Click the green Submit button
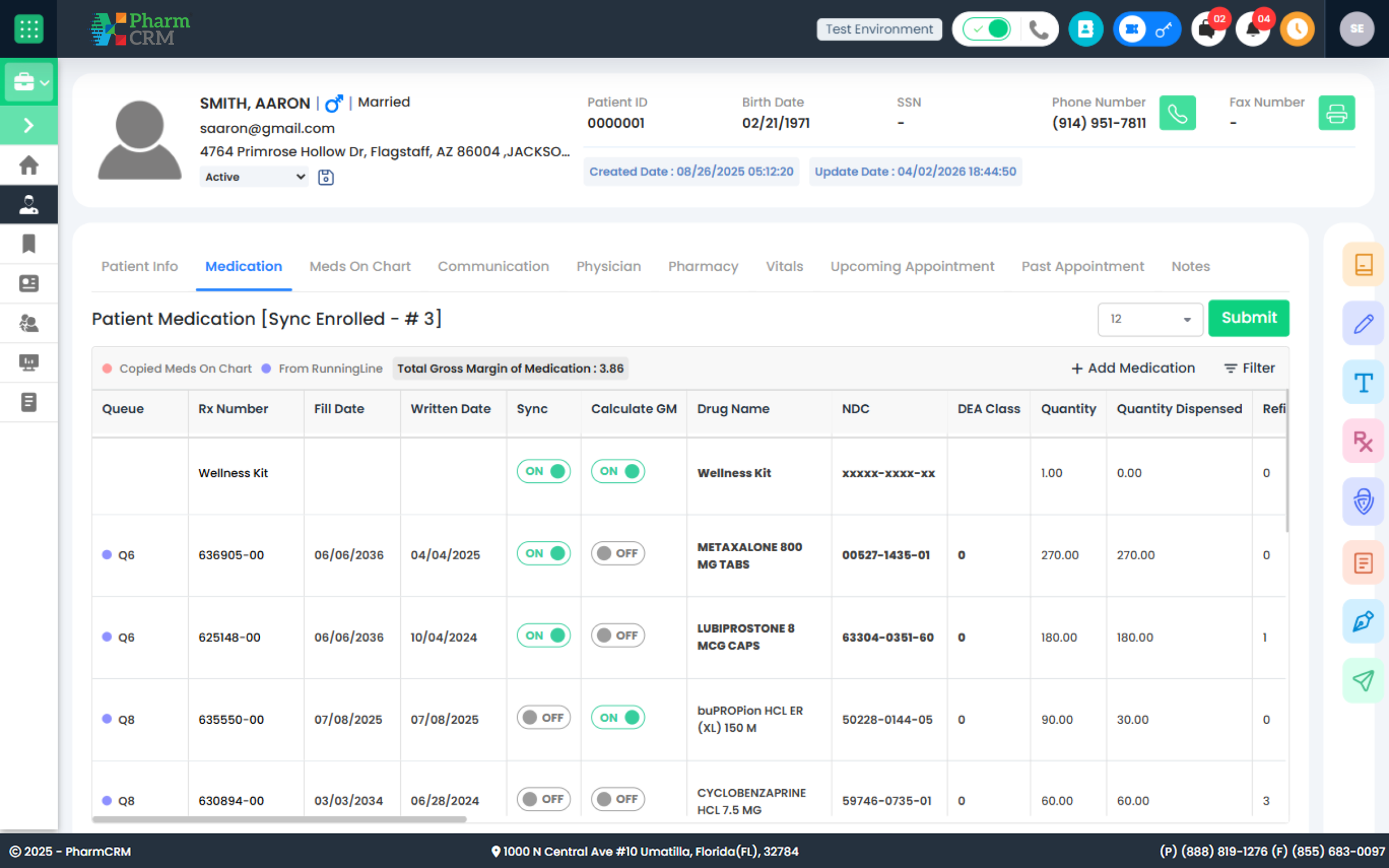This screenshot has height=868, width=1389. 1248,318
